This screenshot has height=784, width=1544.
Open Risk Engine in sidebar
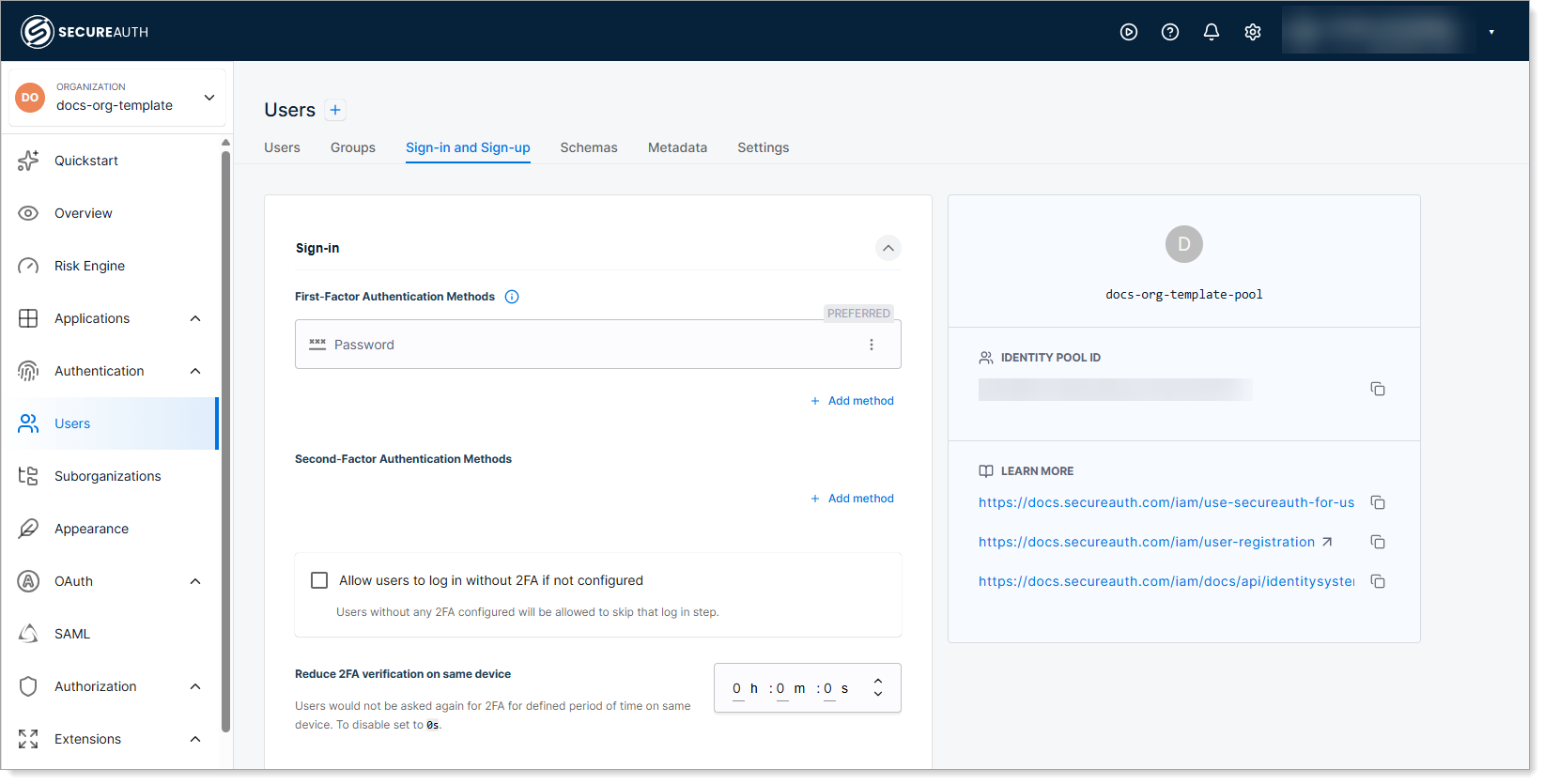tap(89, 266)
